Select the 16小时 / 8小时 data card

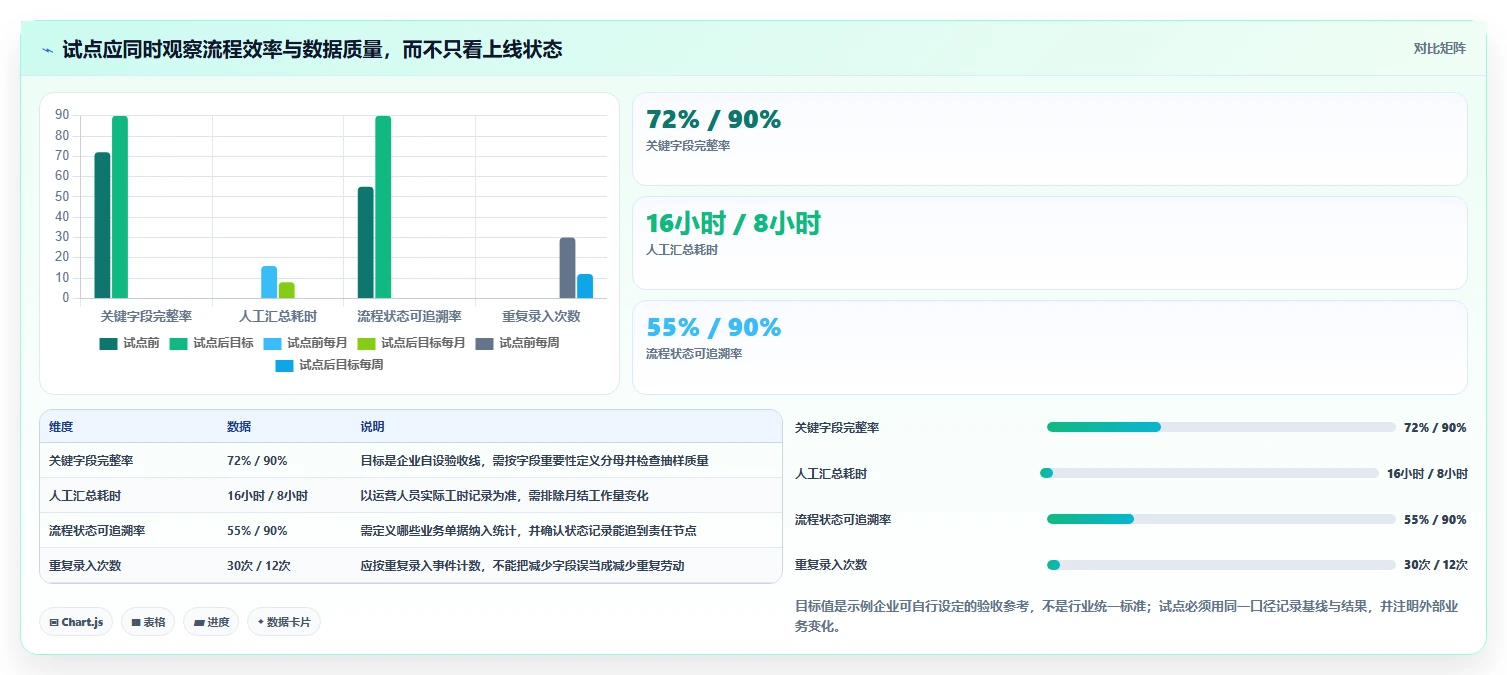[x=1049, y=243]
